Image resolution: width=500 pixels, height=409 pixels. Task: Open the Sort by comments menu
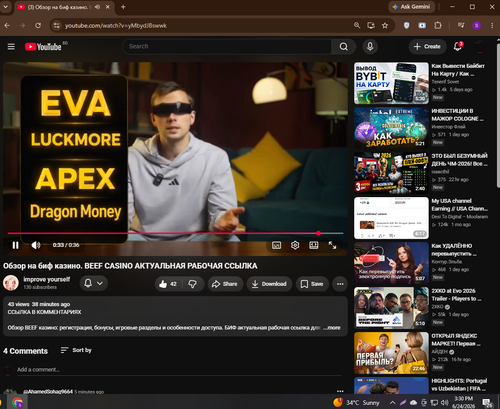pyautogui.click(x=76, y=350)
